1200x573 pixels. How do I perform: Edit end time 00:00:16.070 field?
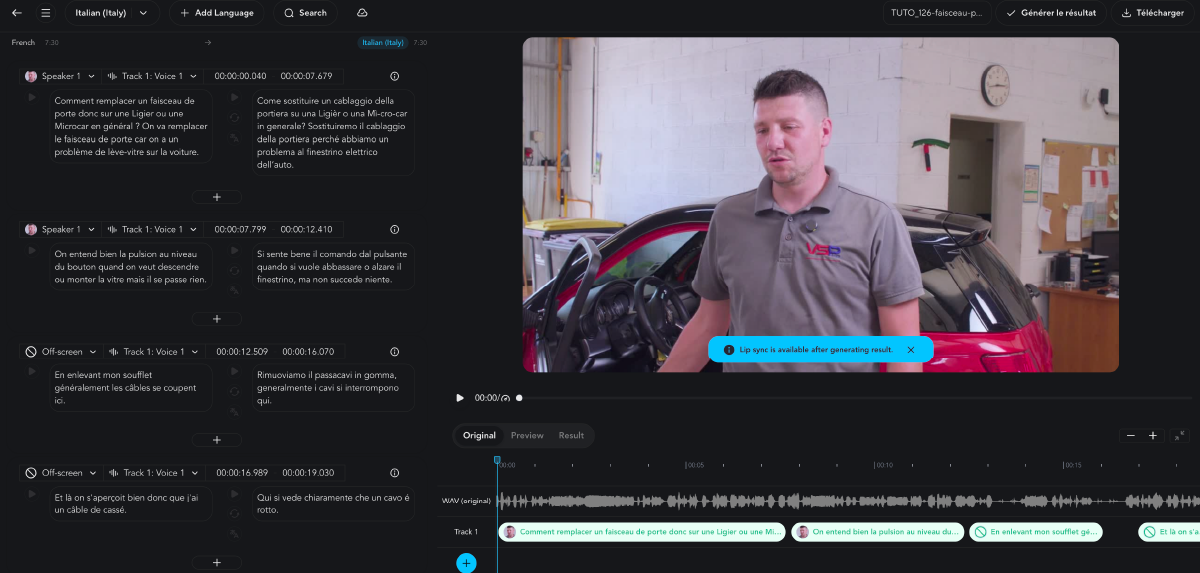pos(307,352)
